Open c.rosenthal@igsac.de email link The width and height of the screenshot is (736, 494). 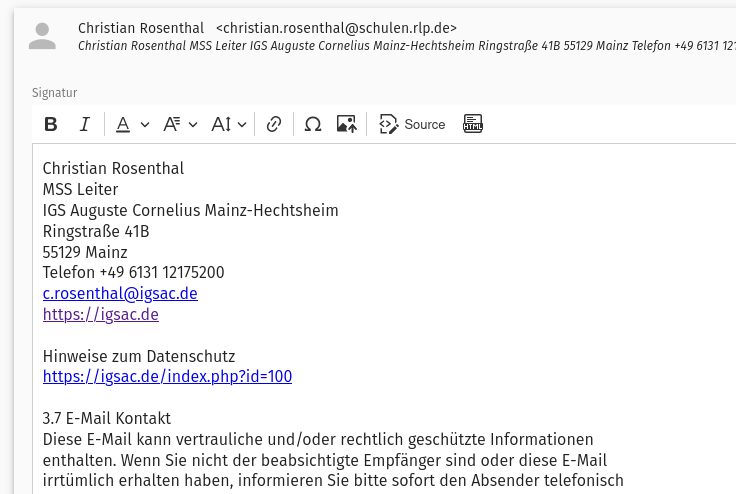(120, 293)
